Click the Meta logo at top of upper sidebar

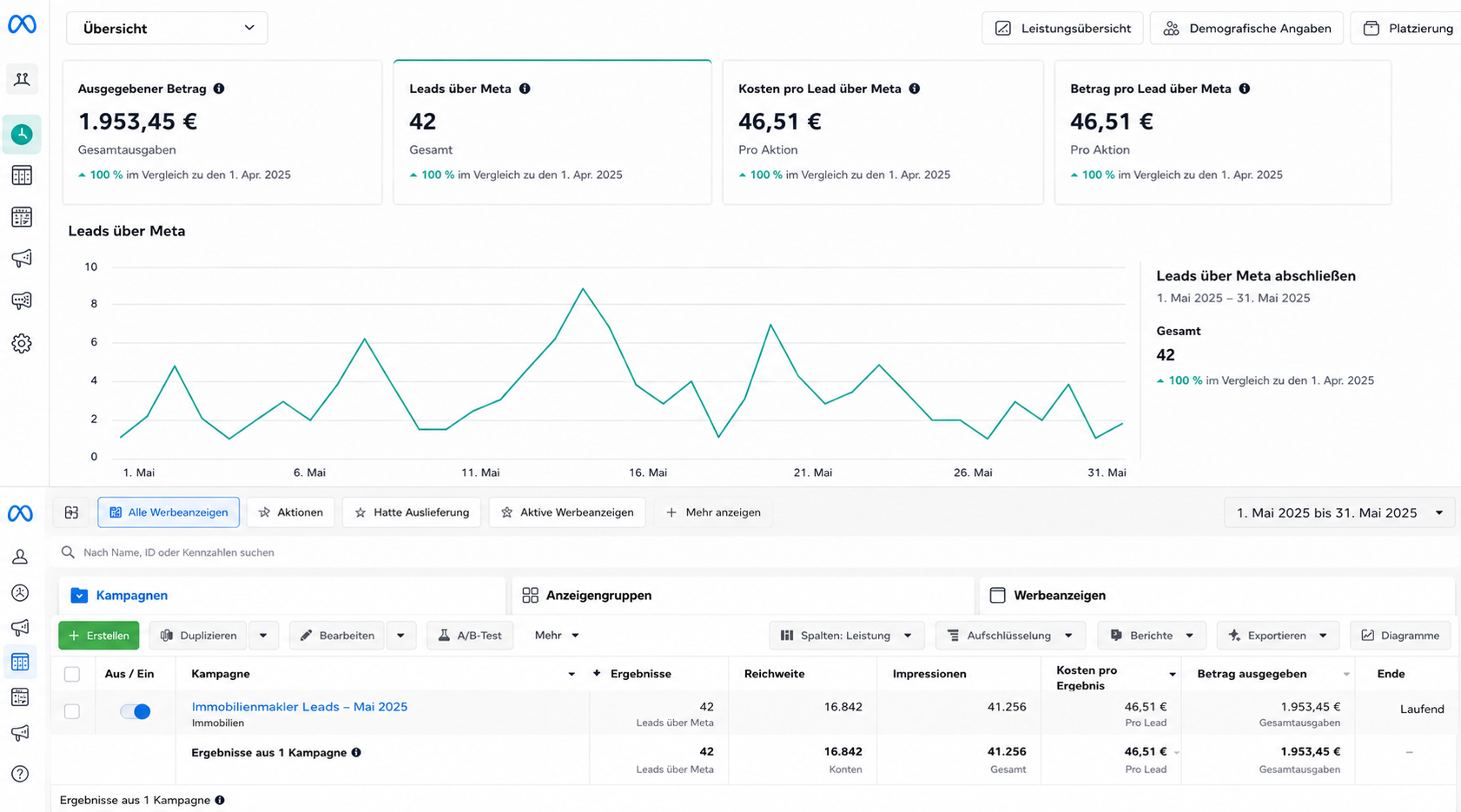pyautogui.click(x=22, y=24)
